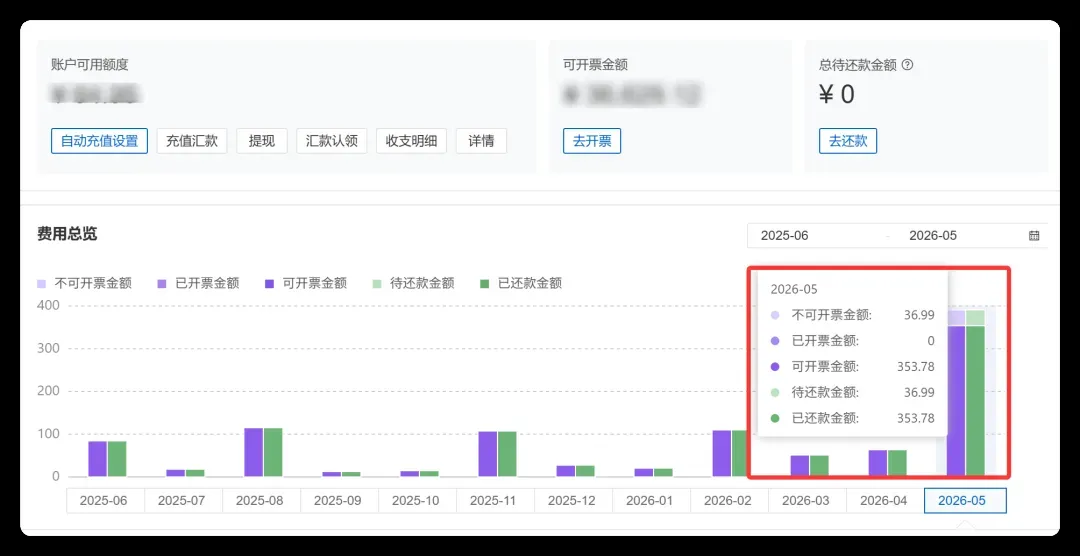Image resolution: width=1080 pixels, height=556 pixels.
Task: Click the 账户可用额度 label
Action: coord(90,65)
